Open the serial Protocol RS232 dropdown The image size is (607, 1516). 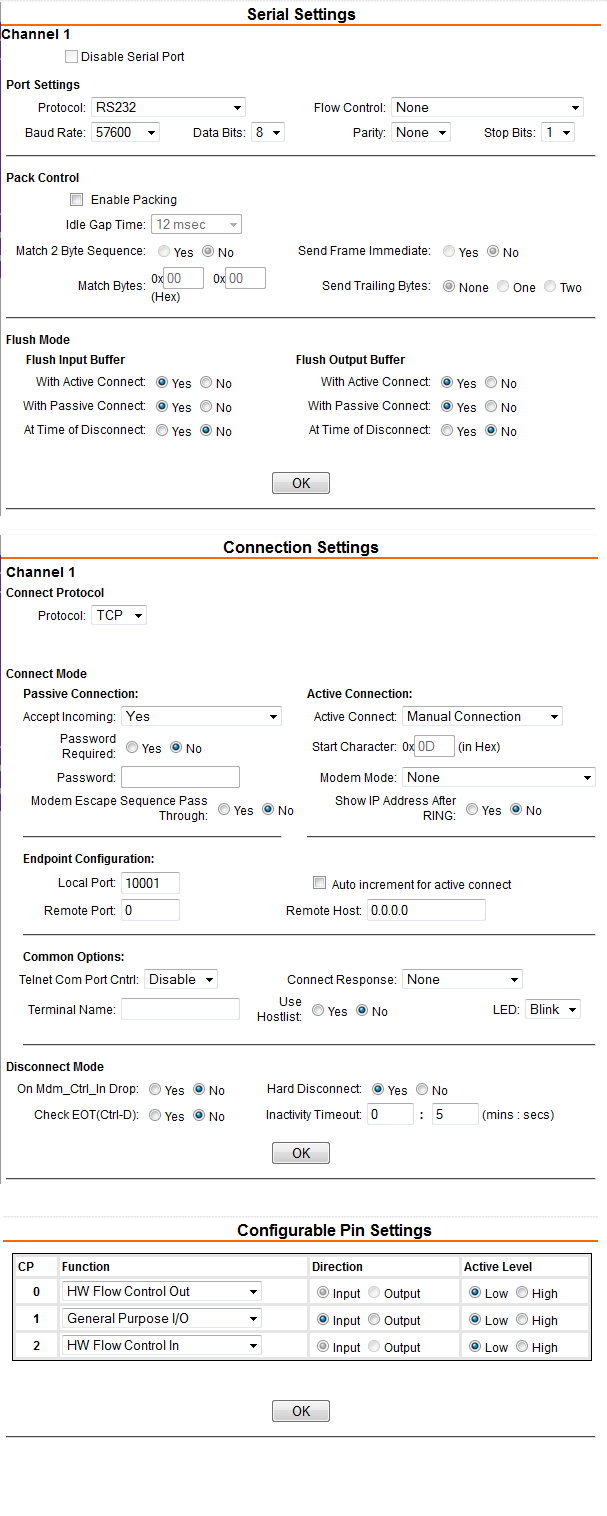(168, 108)
